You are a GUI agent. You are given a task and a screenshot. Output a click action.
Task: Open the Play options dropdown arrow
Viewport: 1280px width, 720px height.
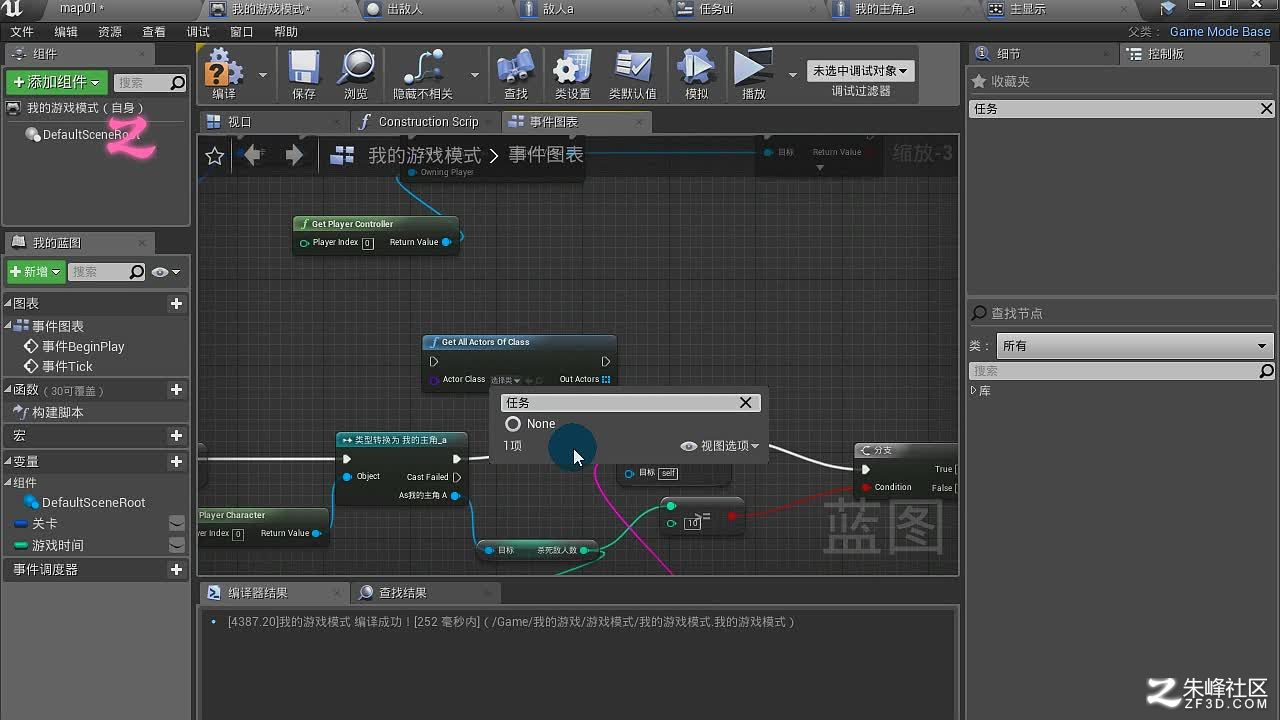[x=793, y=74]
